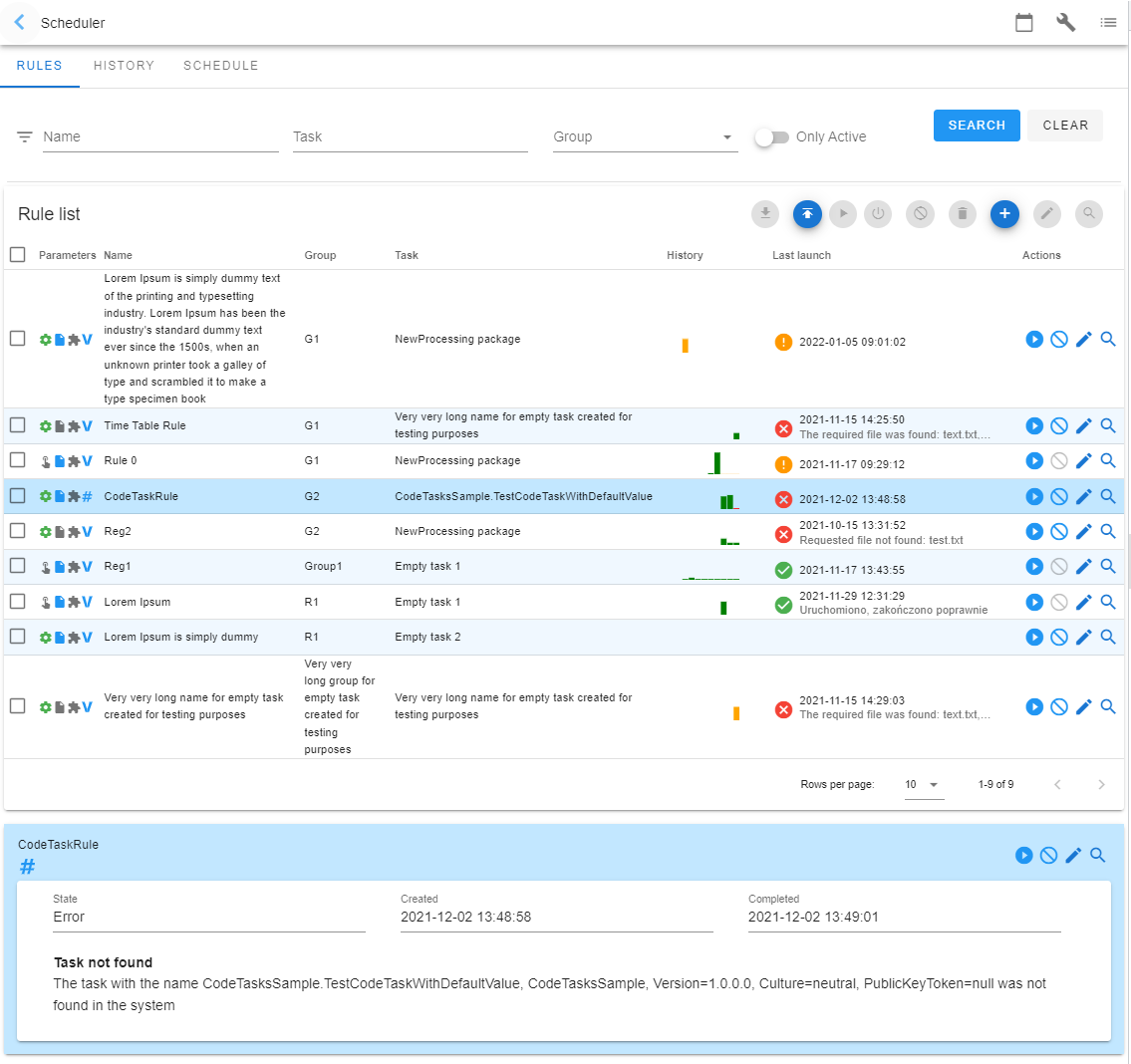This screenshot has height=1064, width=1131.
Task: Run the Time Table Rule with play icon
Action: click(x=1034, y=425)
